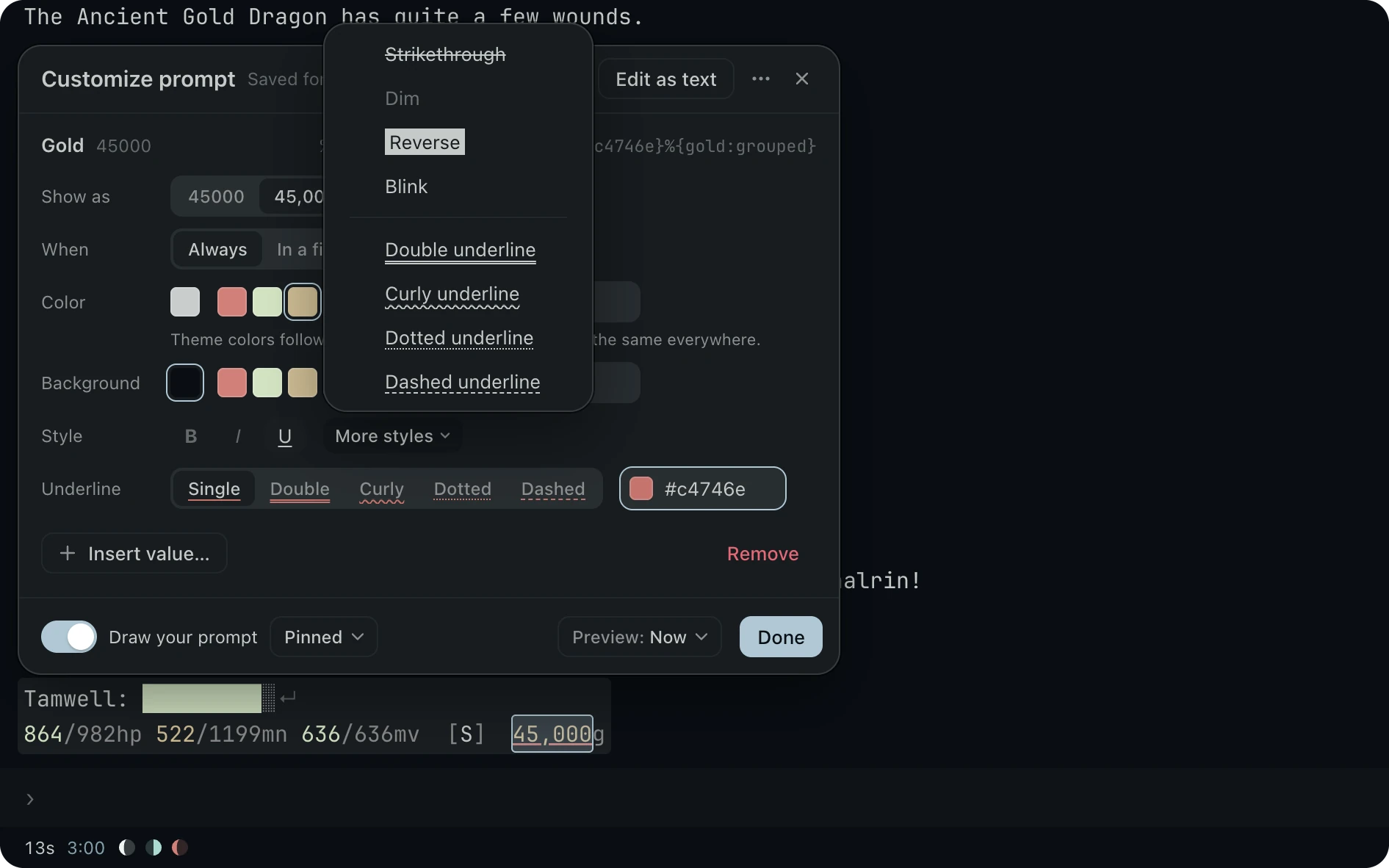Pick the dark Background swatch
1389x868 pixels.
point(185,383)
